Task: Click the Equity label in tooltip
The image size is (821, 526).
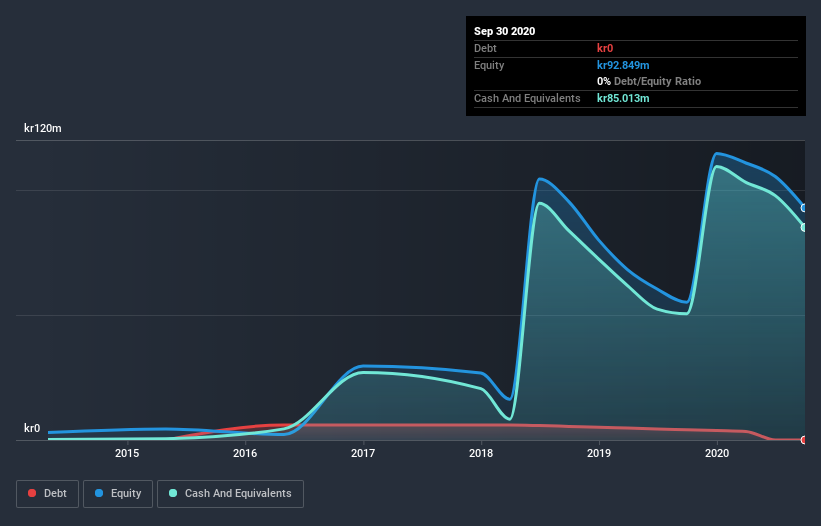Action: coord(489,65)
